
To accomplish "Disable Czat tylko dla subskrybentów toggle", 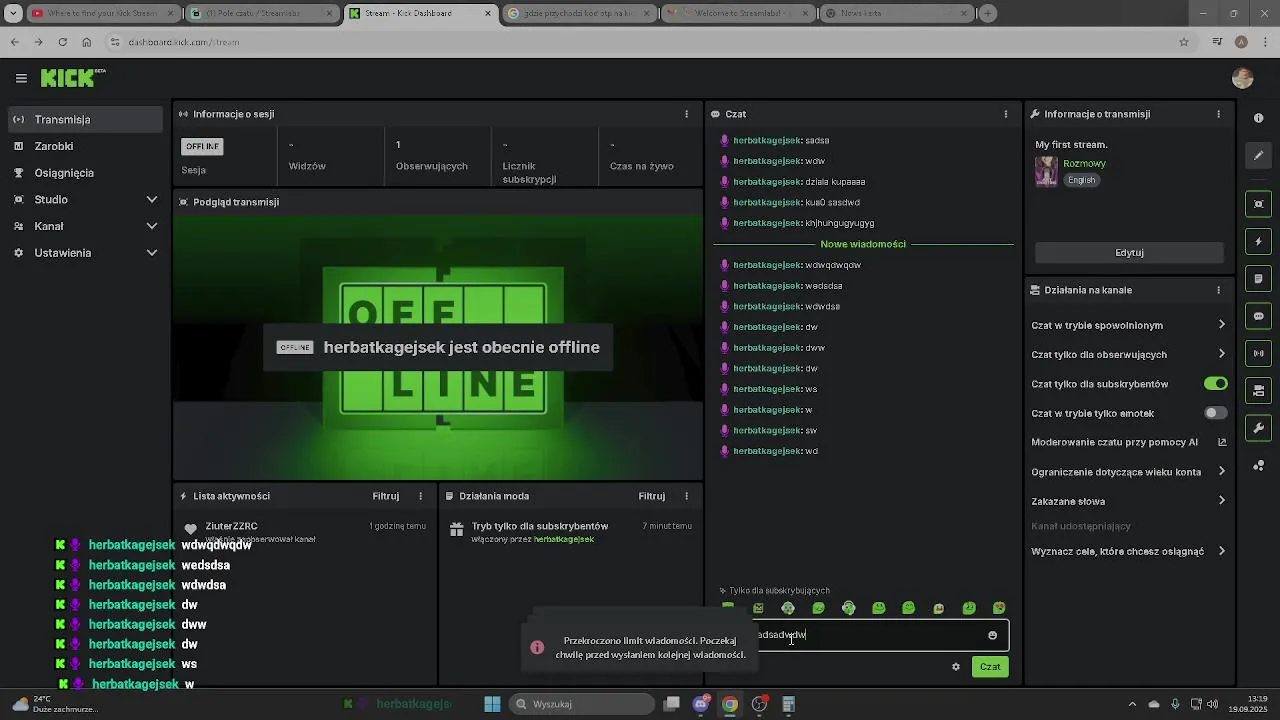I will pos(1215,384).
